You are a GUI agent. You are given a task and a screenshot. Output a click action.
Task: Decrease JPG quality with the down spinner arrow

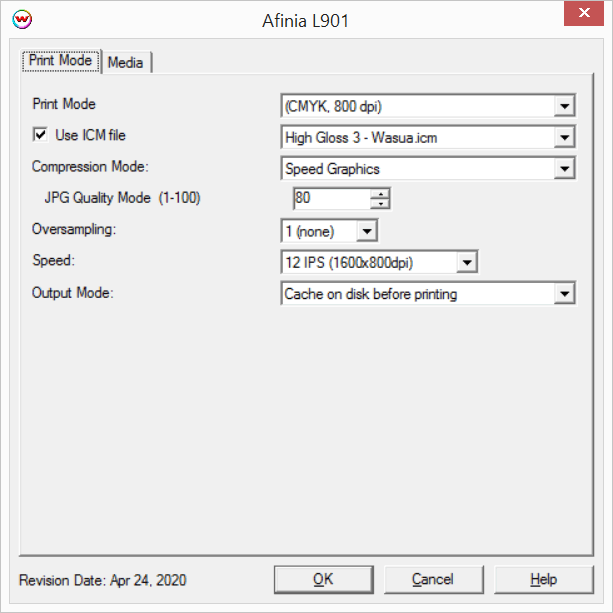click(x=379, y=204)
